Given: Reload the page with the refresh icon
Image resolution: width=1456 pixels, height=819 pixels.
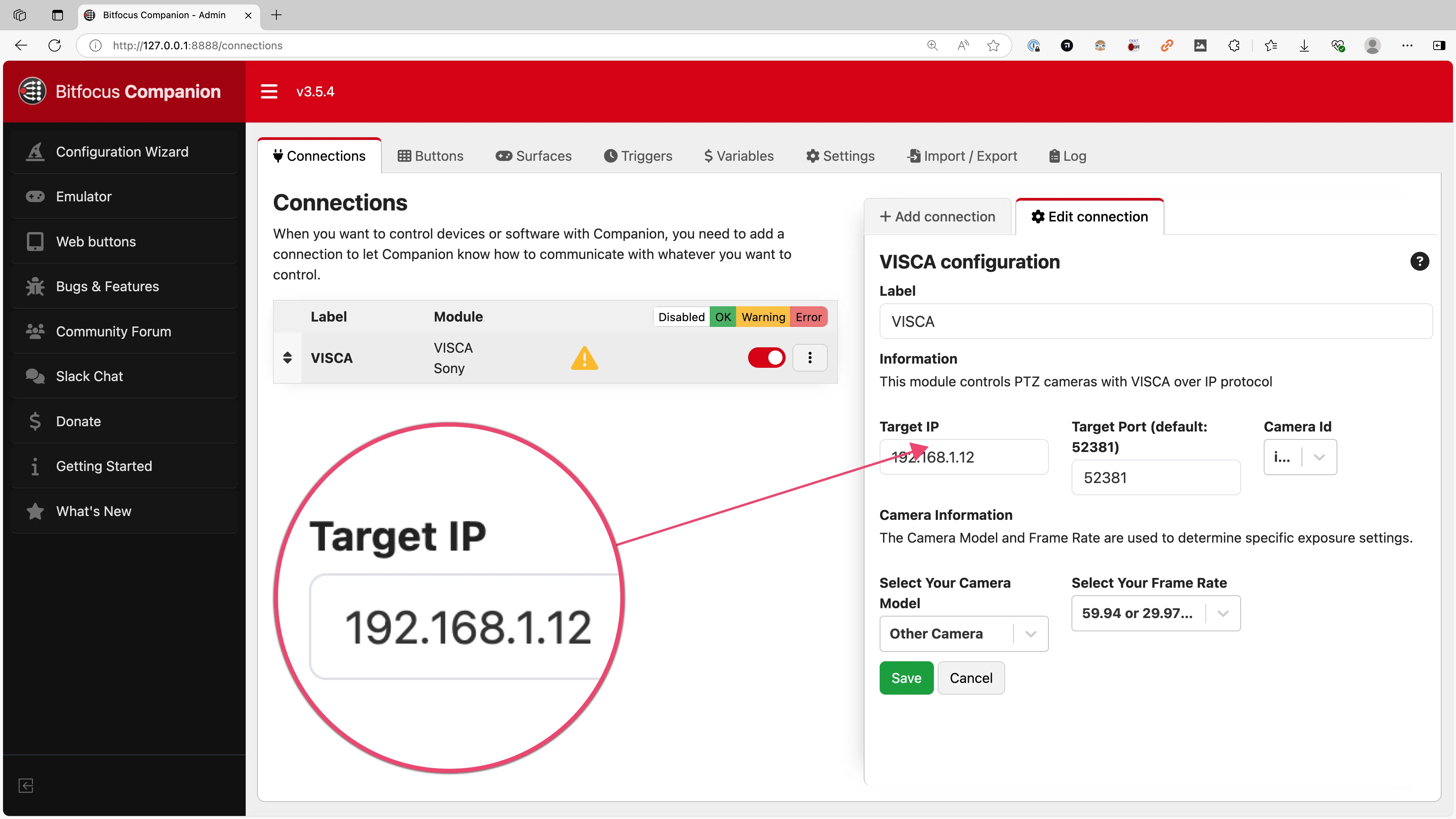Looking at the screenshot, I should (x=55, y=45).
